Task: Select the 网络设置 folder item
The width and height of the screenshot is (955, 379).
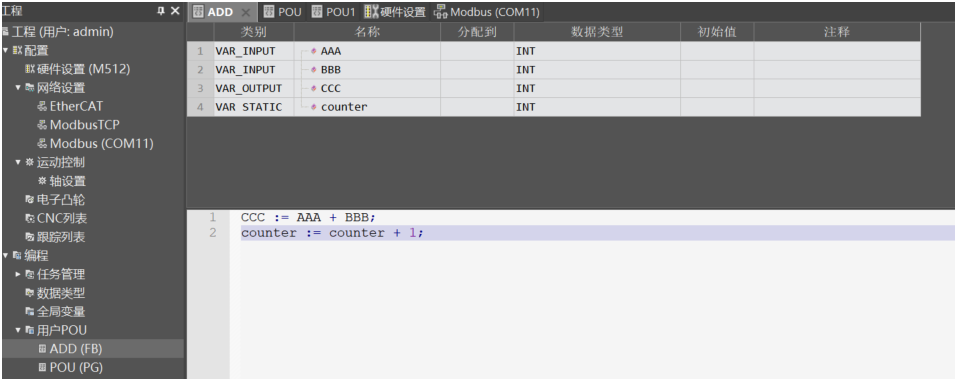Action: (x=61, y=88)
